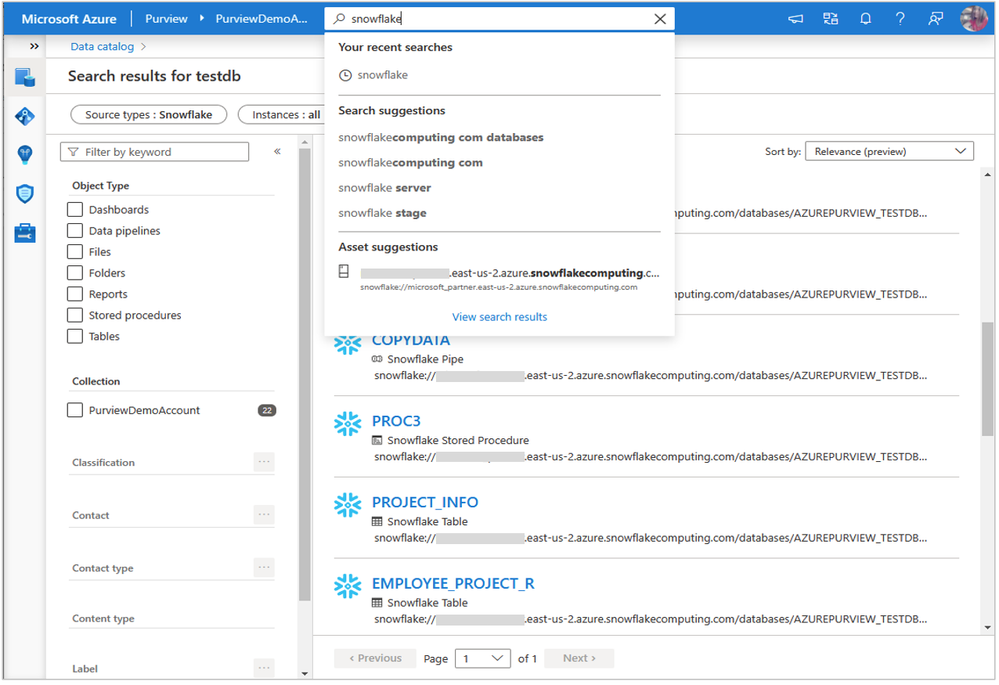Collapse the filter panel with double chevron
The height and width of the screenshot is (685, 999).
[277, 152]
